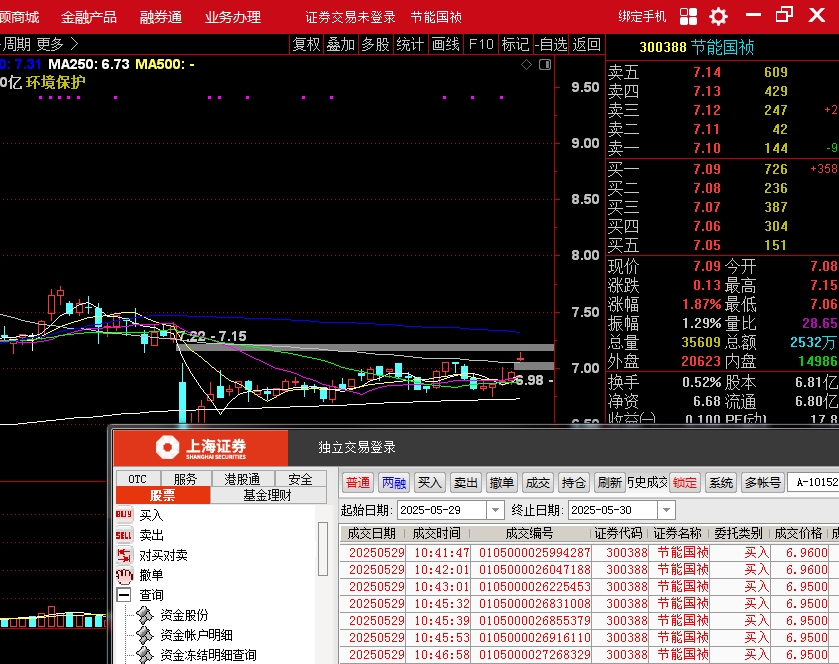Switch to the 基金理财 tab
Viewport: 839px width, 664px height.
268,495
